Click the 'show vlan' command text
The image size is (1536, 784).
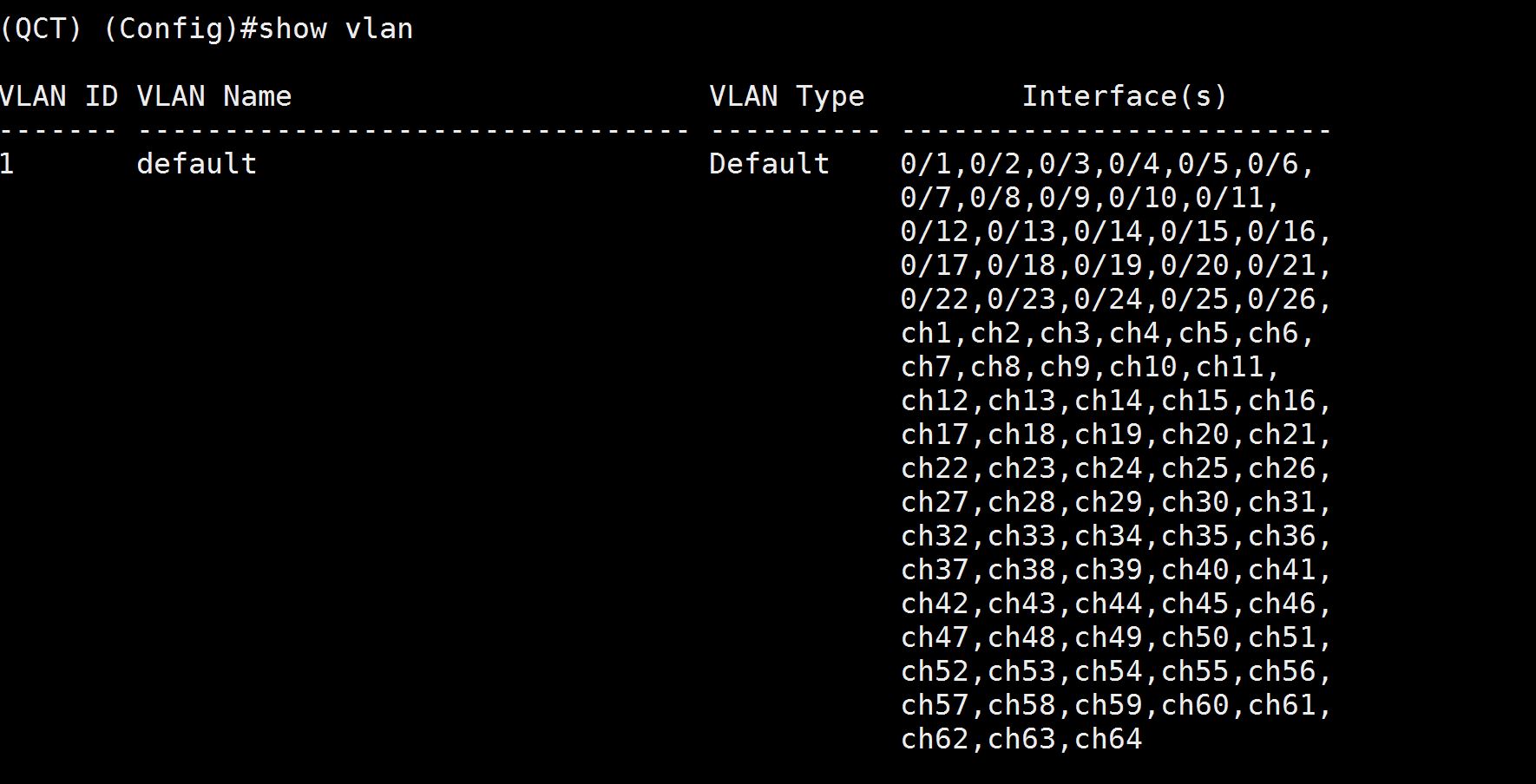335,29
